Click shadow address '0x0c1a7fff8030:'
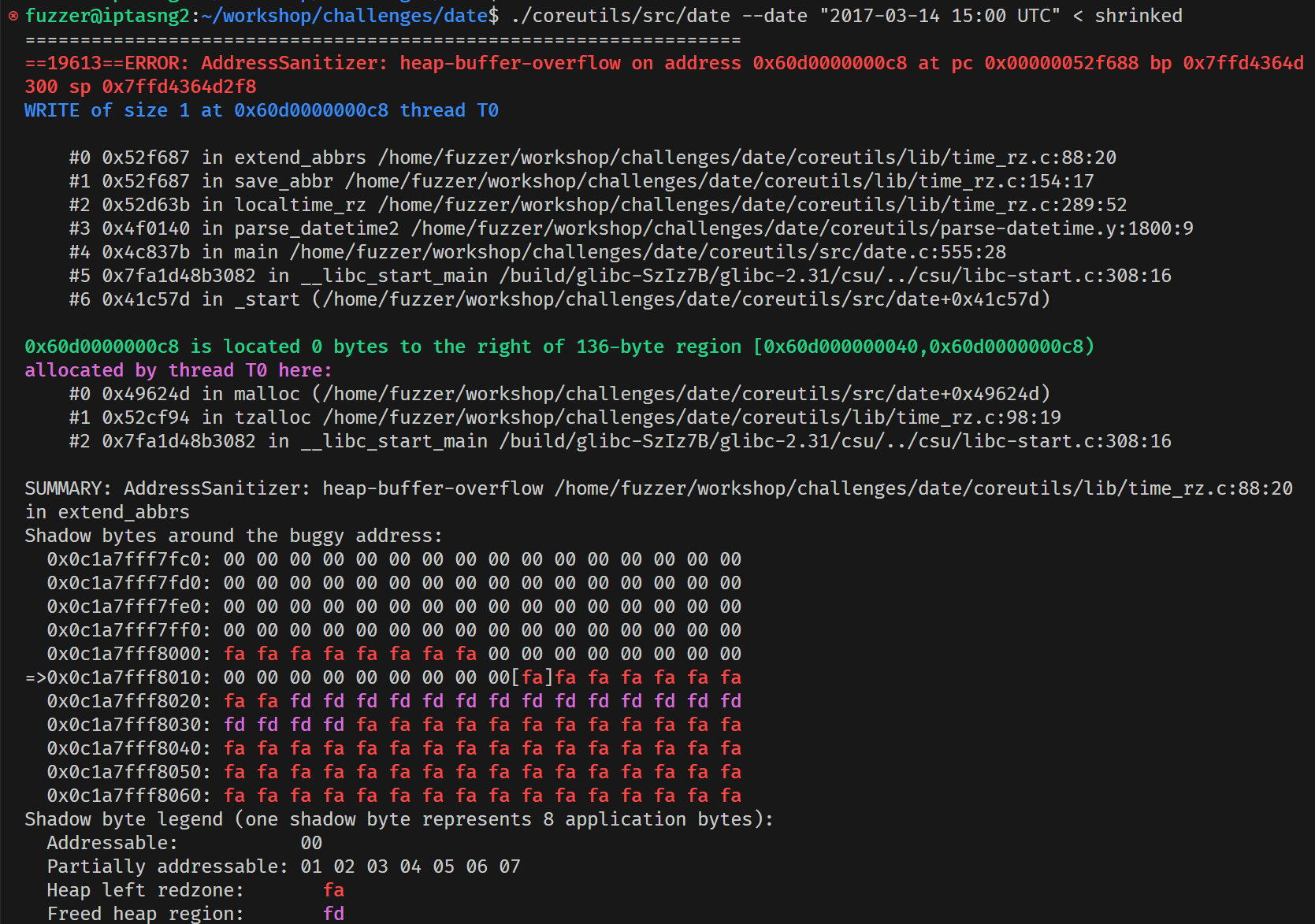The width and height of the screenshot is (1315, 924). pos(129,725)
